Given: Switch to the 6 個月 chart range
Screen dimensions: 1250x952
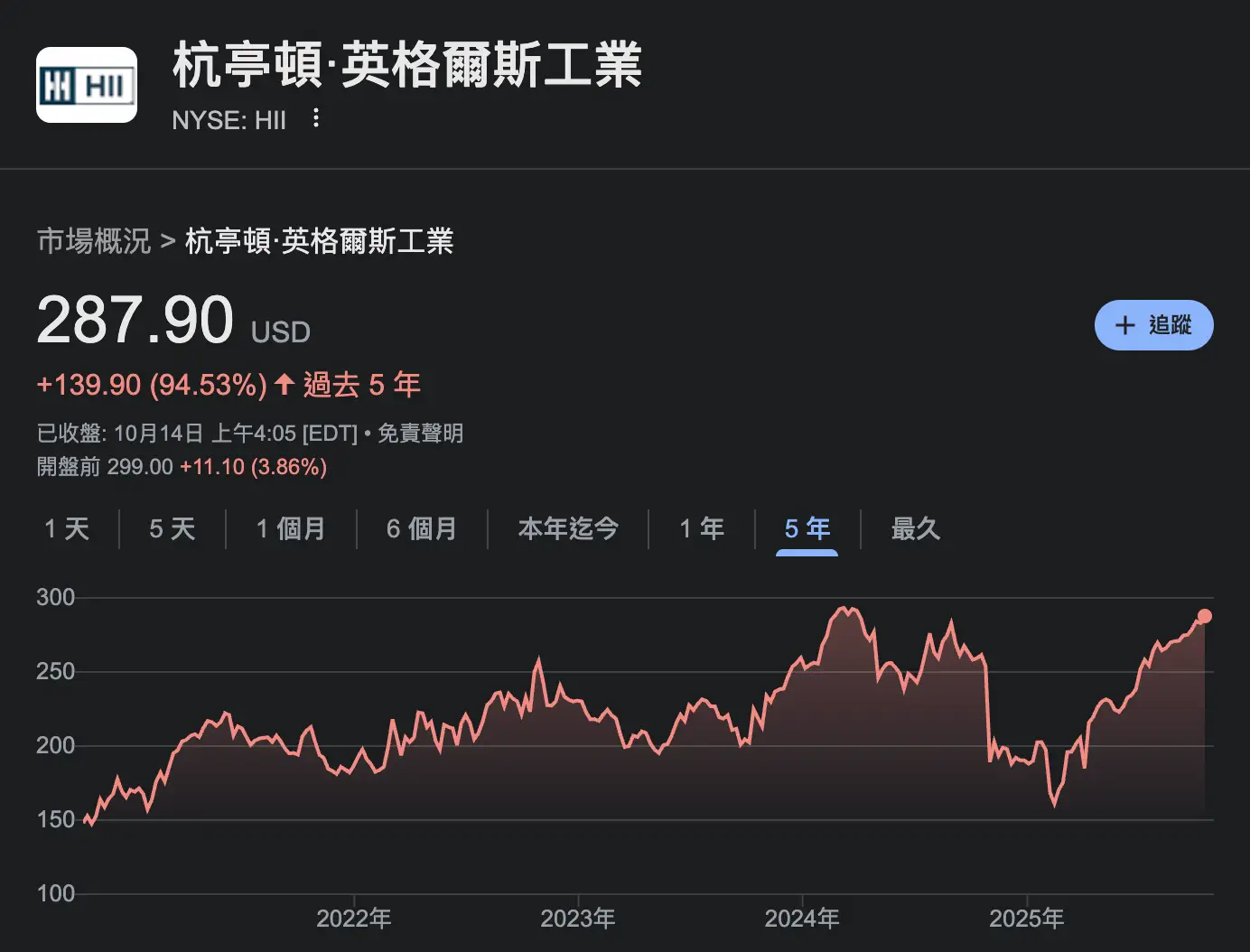Looking at the screenshot, I should pos(422,528).
